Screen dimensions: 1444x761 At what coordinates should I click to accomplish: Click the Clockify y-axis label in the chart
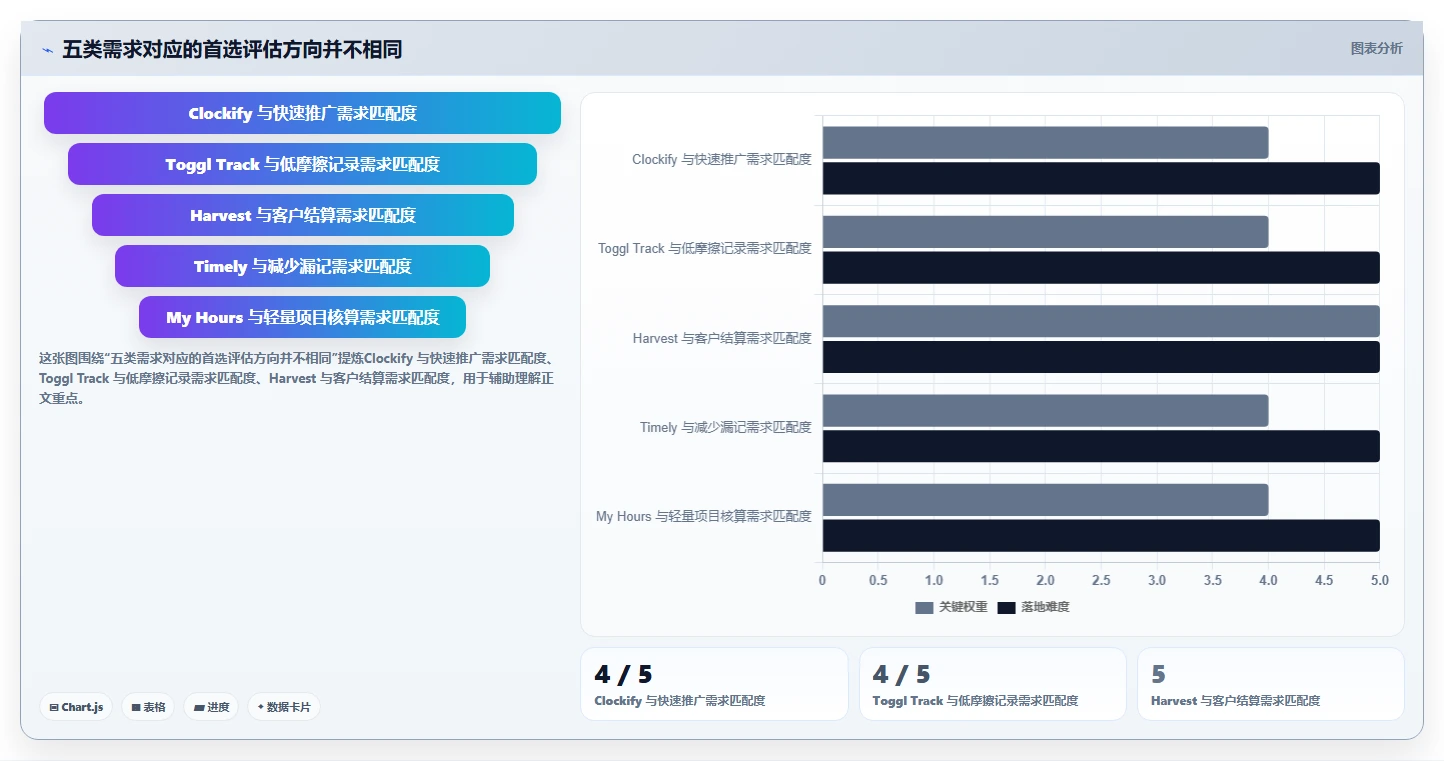tap(721, 159)
